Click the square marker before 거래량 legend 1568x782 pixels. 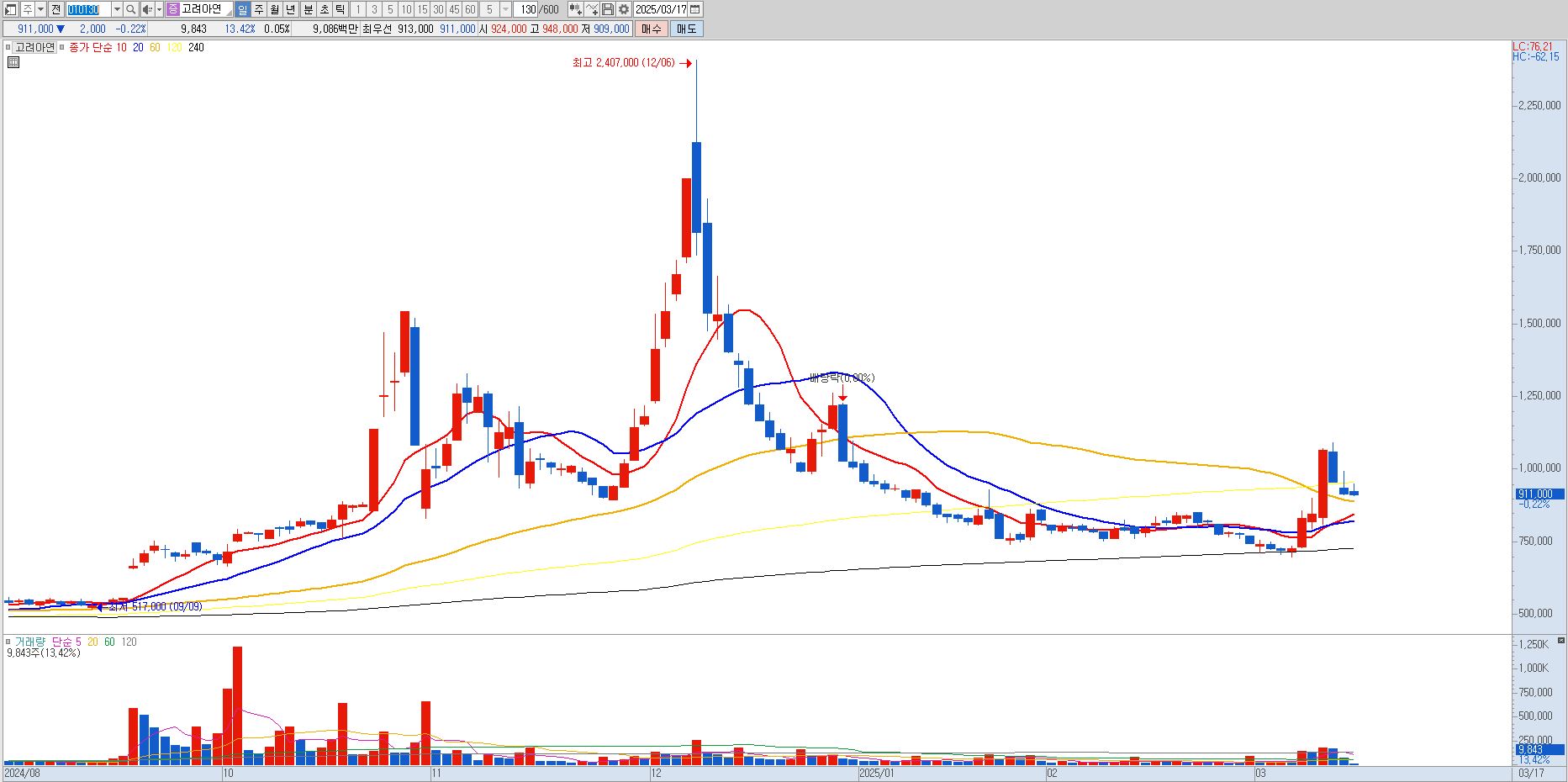tap(9, 642)
